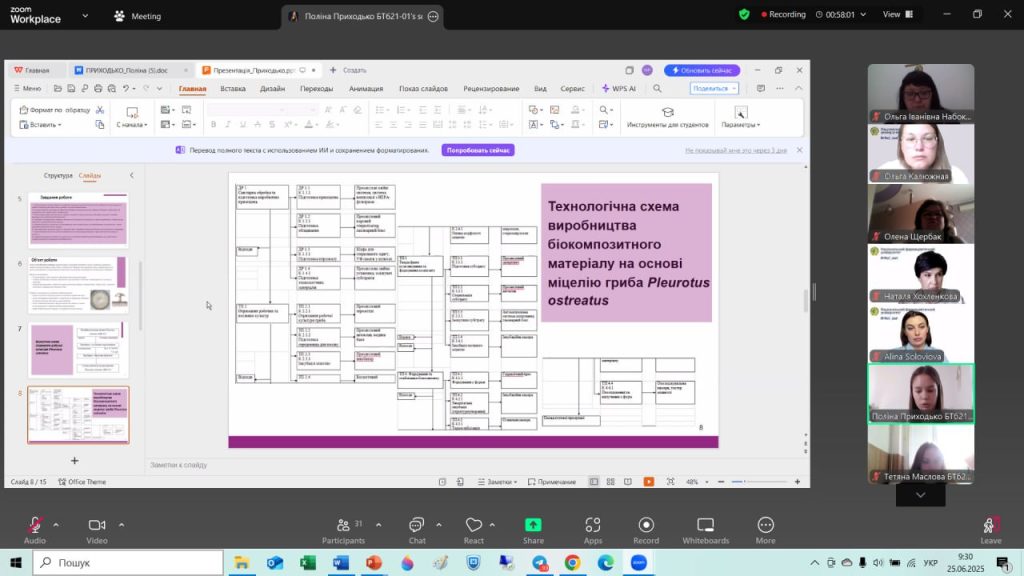This screenshot has height=576, width=1024.
Task: Create a new document with Создать
Action: click(349, 70)
